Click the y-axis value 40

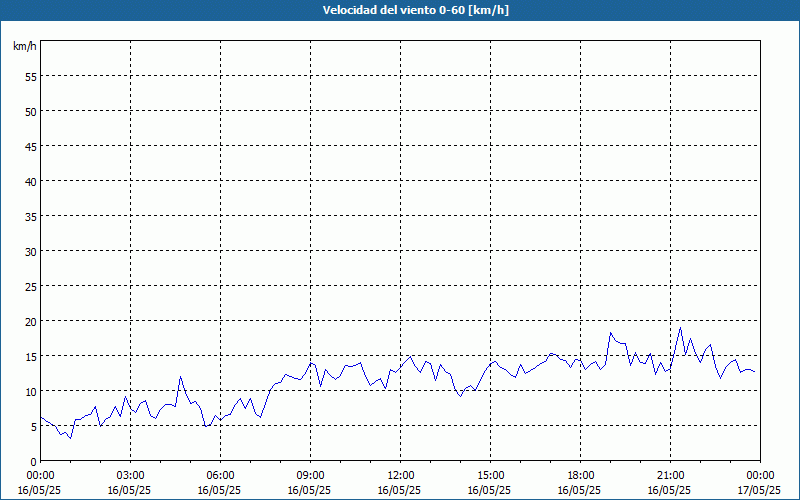(31, 182)
